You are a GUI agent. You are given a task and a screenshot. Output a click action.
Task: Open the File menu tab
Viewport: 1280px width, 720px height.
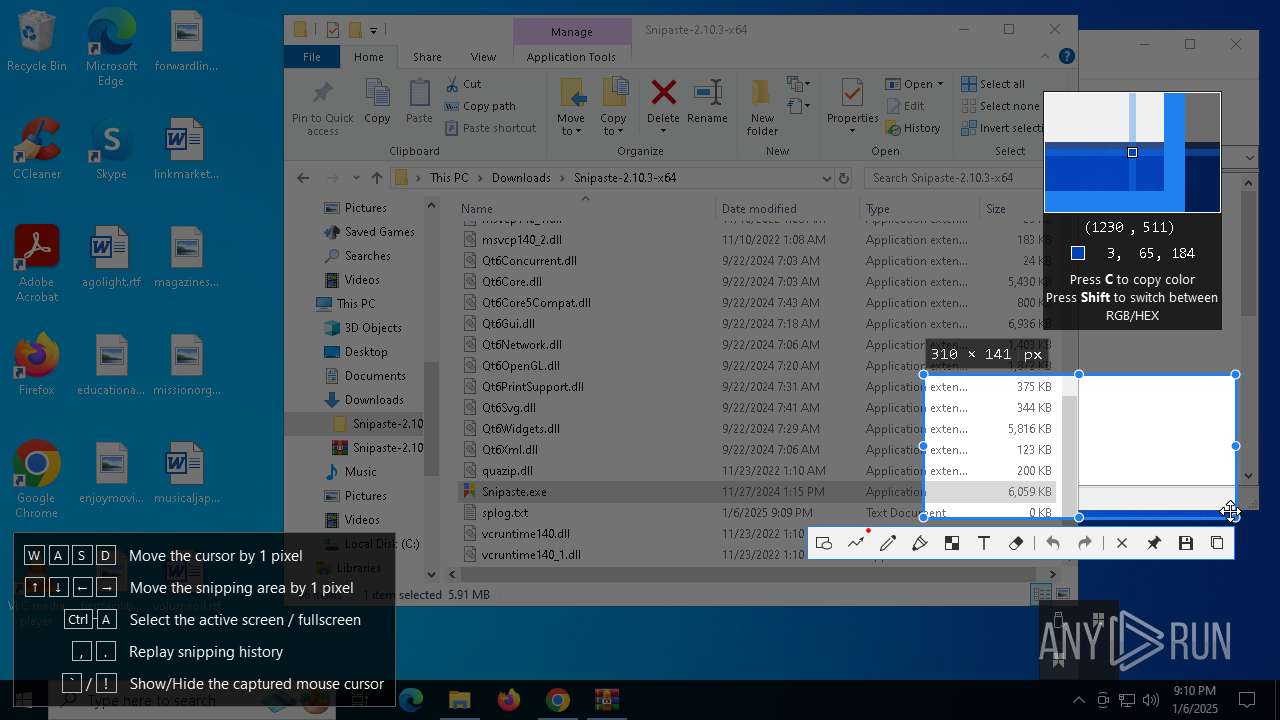tap(312, 57)
